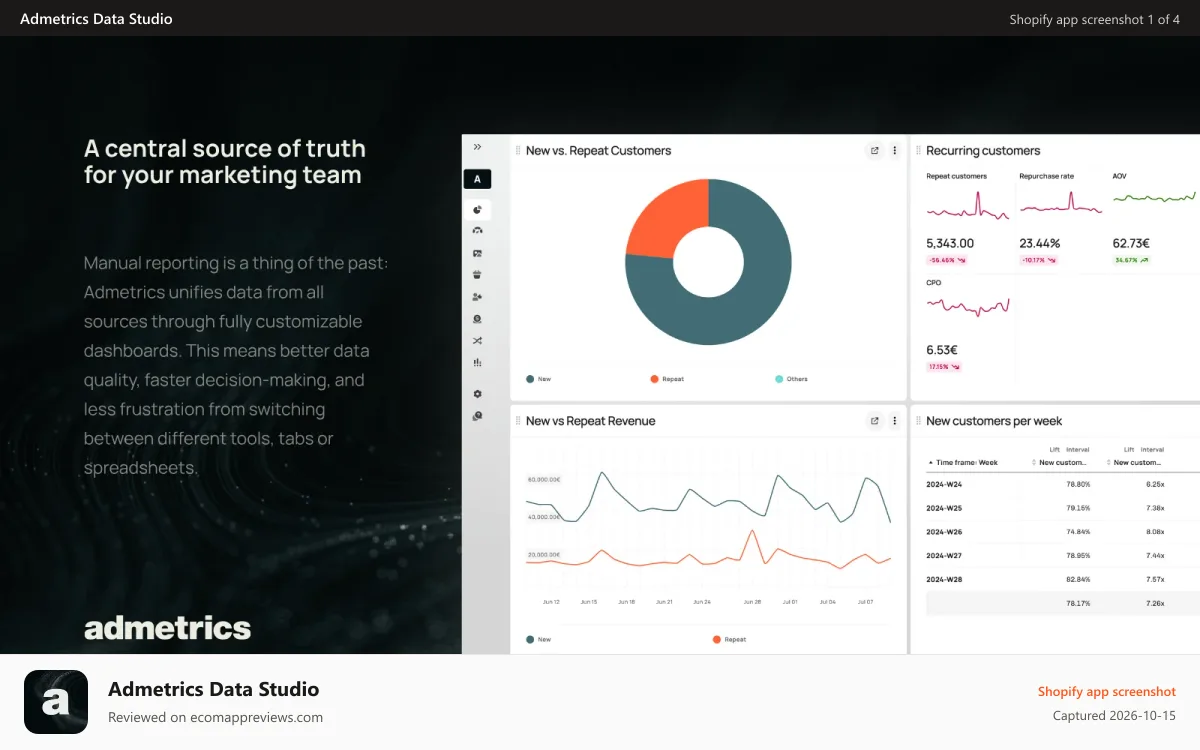Click the green AOV sparkline
Image resolution: width=1200 pixels, height=750 pixels.
pos(1154,197)
